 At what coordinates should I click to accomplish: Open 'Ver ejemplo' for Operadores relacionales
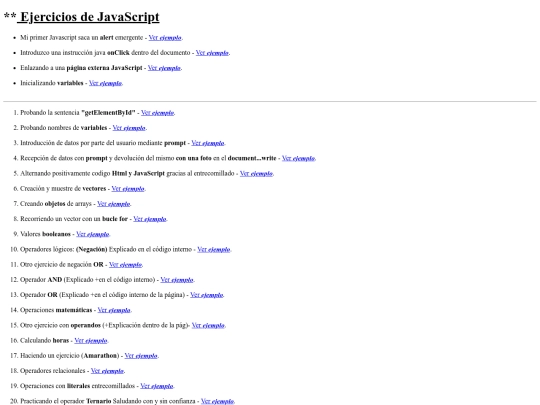tap(107, 371)
